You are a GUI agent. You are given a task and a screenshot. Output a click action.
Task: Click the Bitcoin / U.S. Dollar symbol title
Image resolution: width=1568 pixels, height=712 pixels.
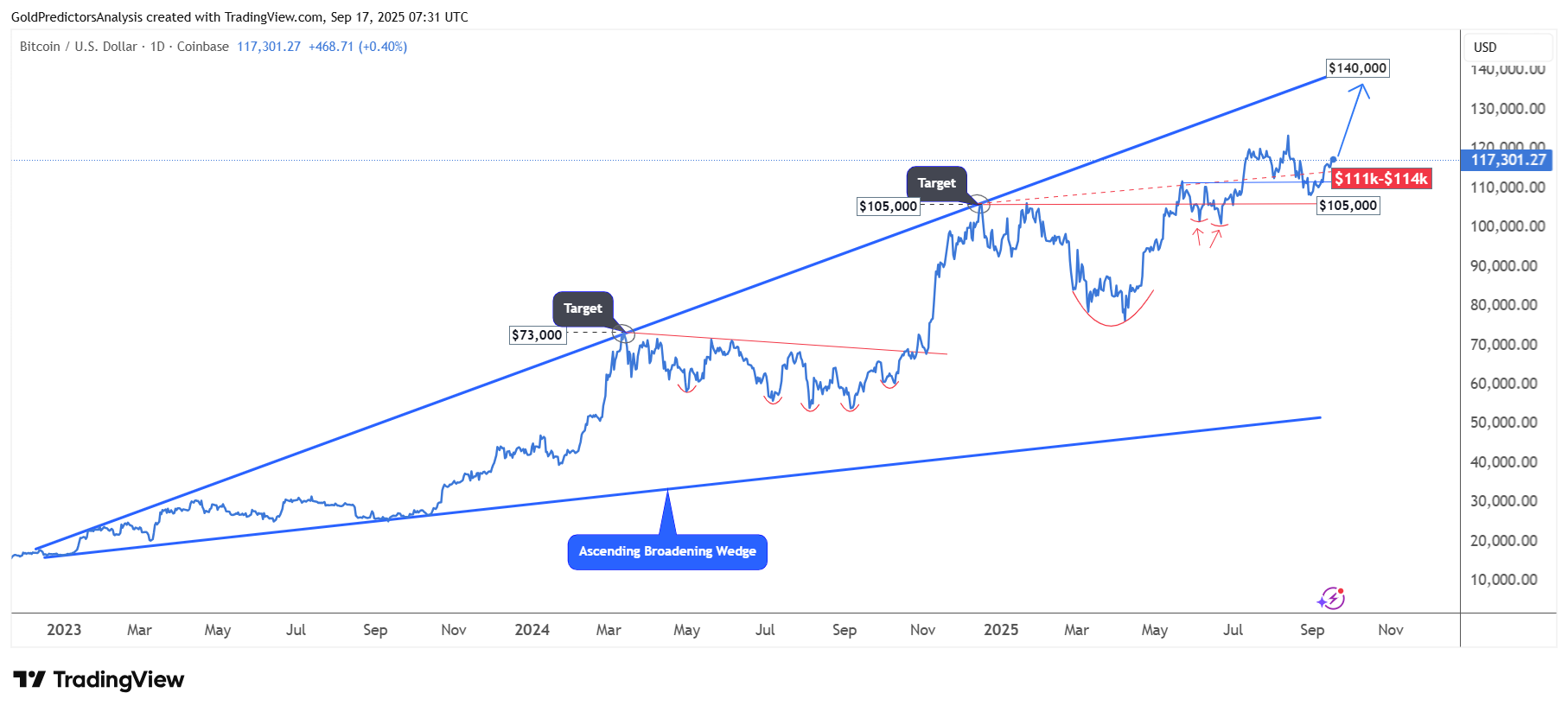coord(78,47)
